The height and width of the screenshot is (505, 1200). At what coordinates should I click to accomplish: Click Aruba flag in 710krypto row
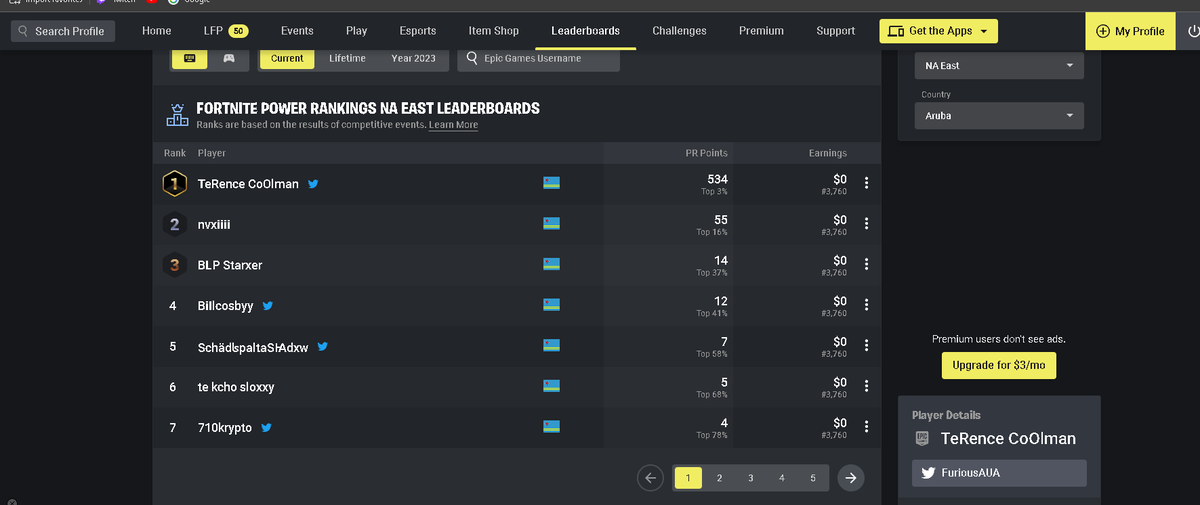click(551, 427)
